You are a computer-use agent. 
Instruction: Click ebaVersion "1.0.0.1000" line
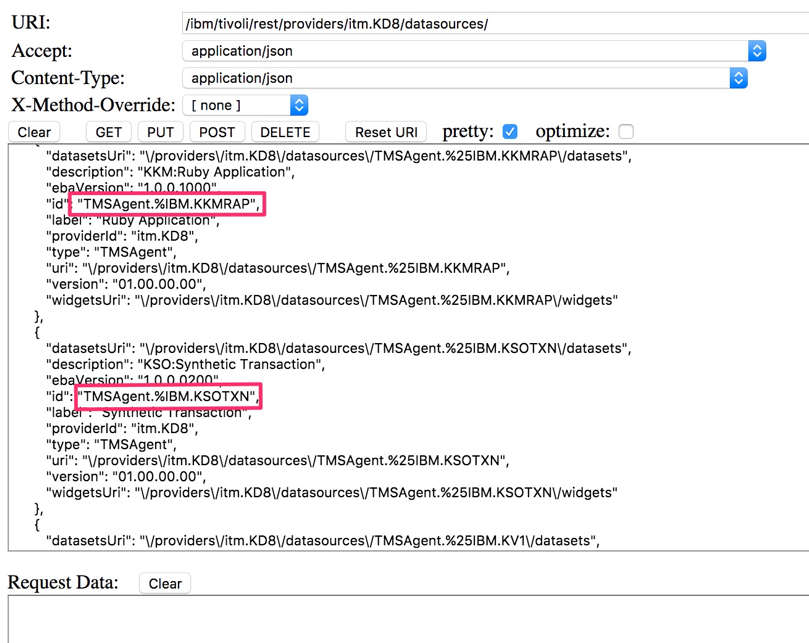tap(133, 187)
